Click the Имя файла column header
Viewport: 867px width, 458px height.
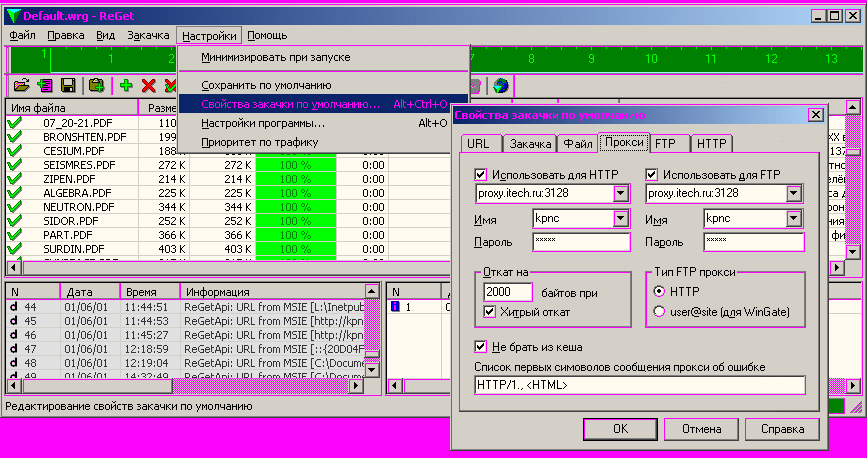72,108
